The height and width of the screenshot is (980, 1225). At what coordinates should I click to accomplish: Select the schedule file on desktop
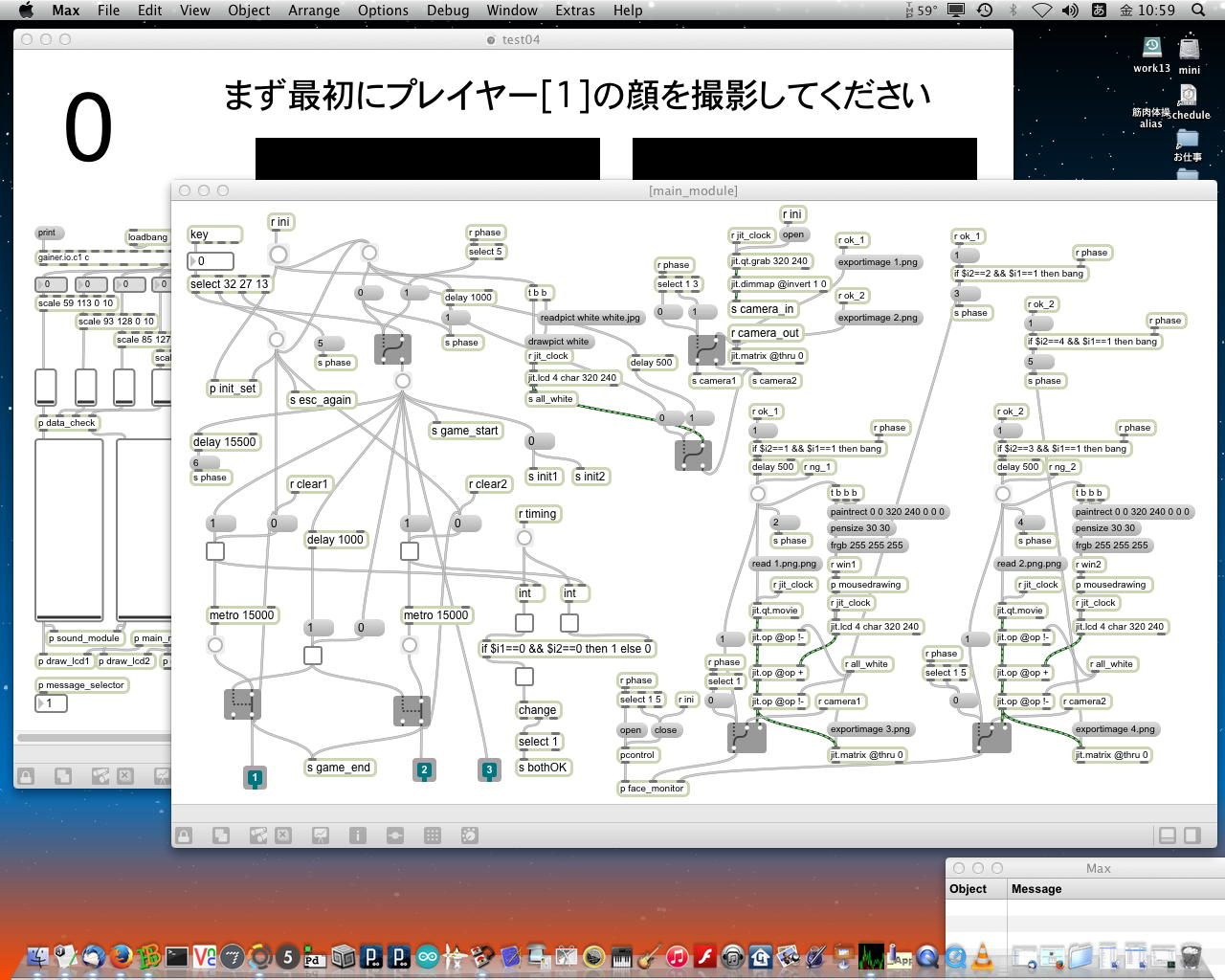1189,102
